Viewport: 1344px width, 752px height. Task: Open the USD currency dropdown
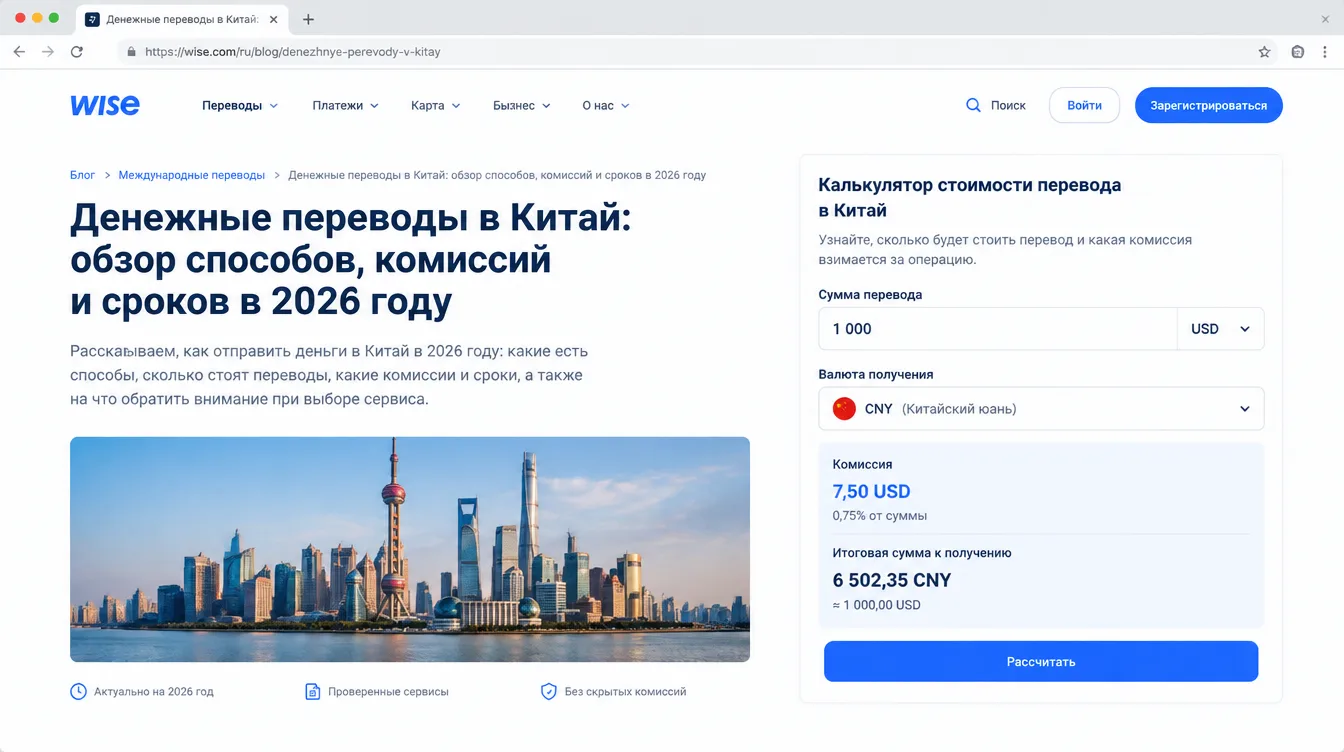[x=1220, y=329]
